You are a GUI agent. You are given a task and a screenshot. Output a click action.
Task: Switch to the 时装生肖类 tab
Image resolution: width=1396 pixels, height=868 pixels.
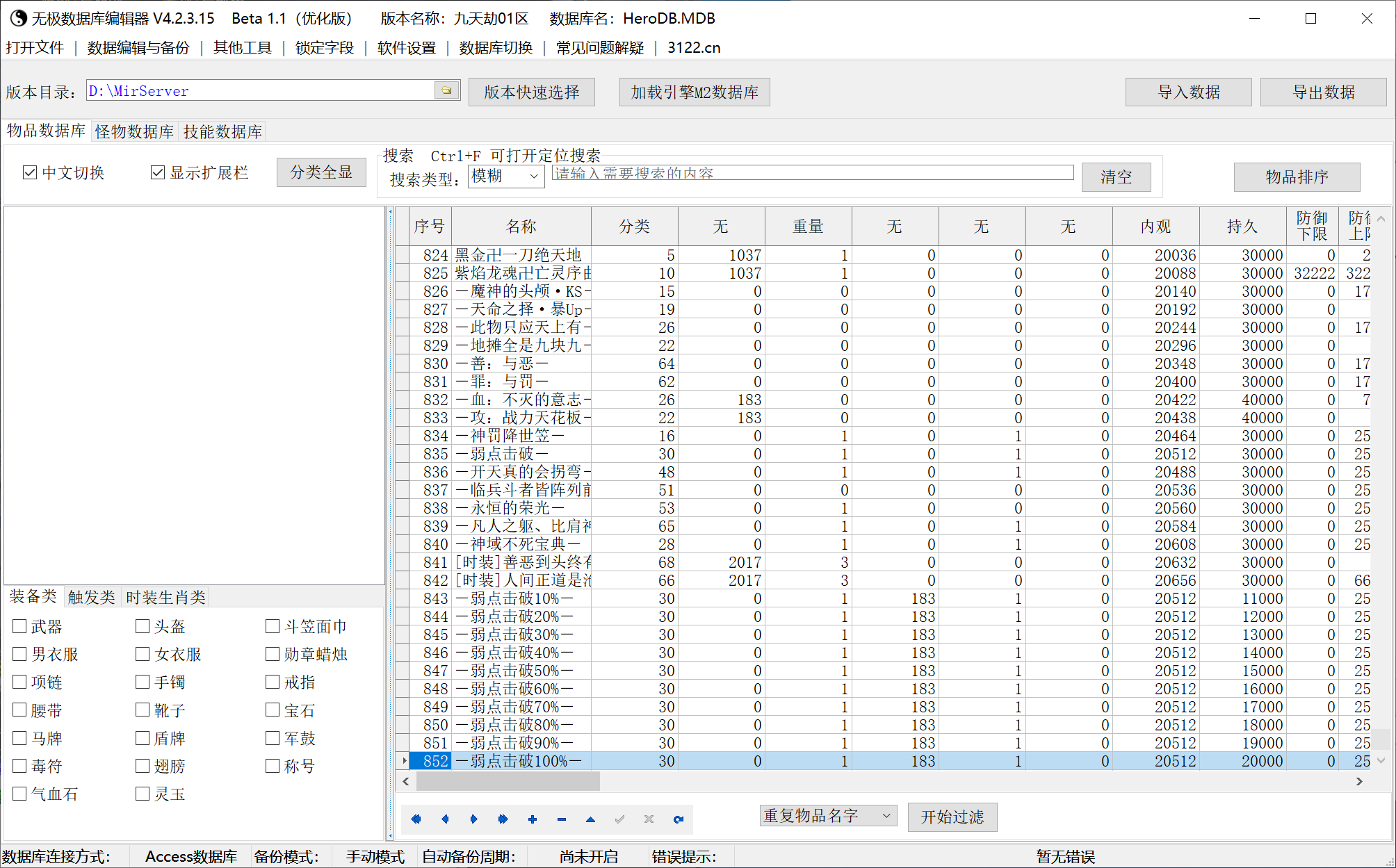click(165, 597)
